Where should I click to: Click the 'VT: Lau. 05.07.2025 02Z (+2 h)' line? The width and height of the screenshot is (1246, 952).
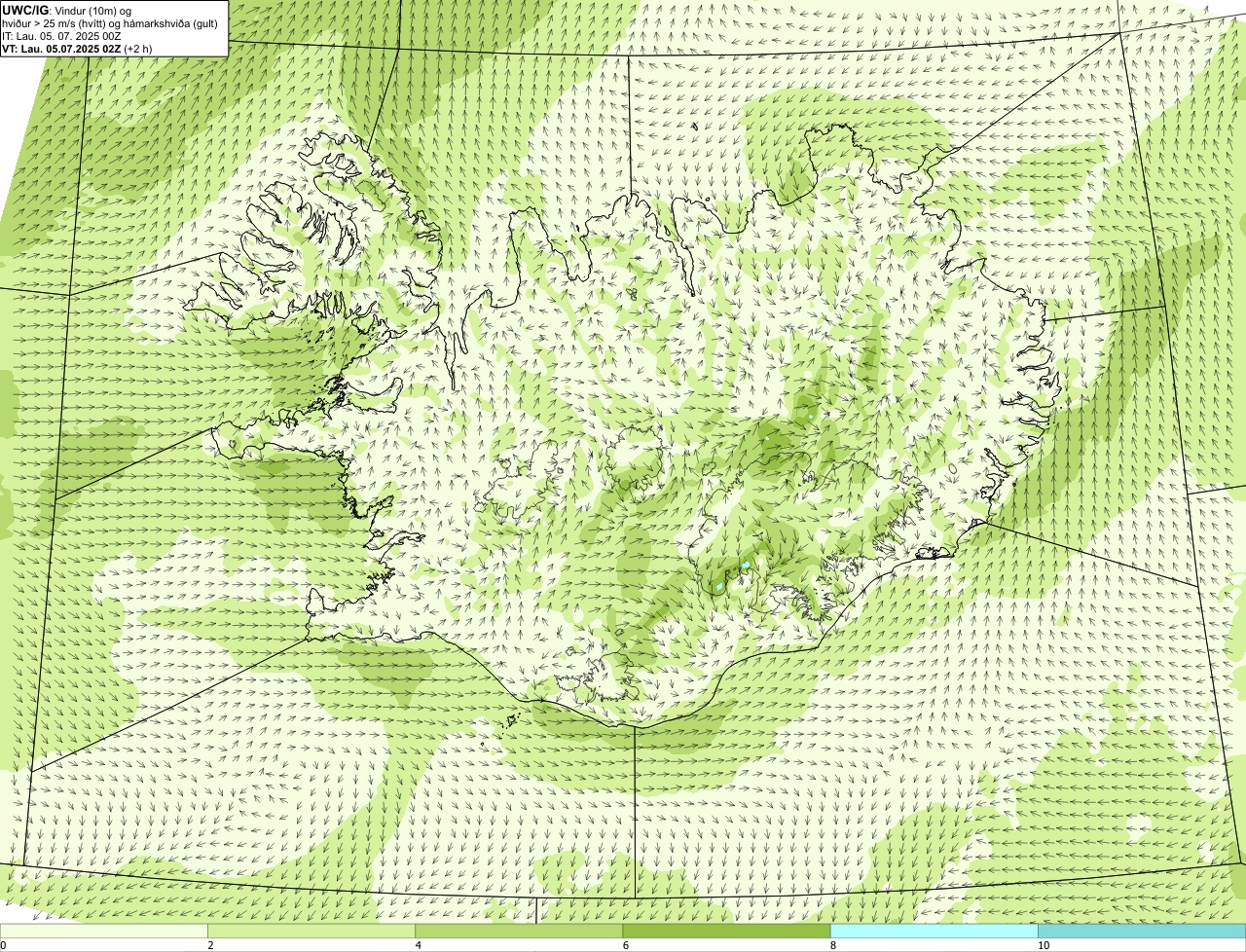coord(77,49)
